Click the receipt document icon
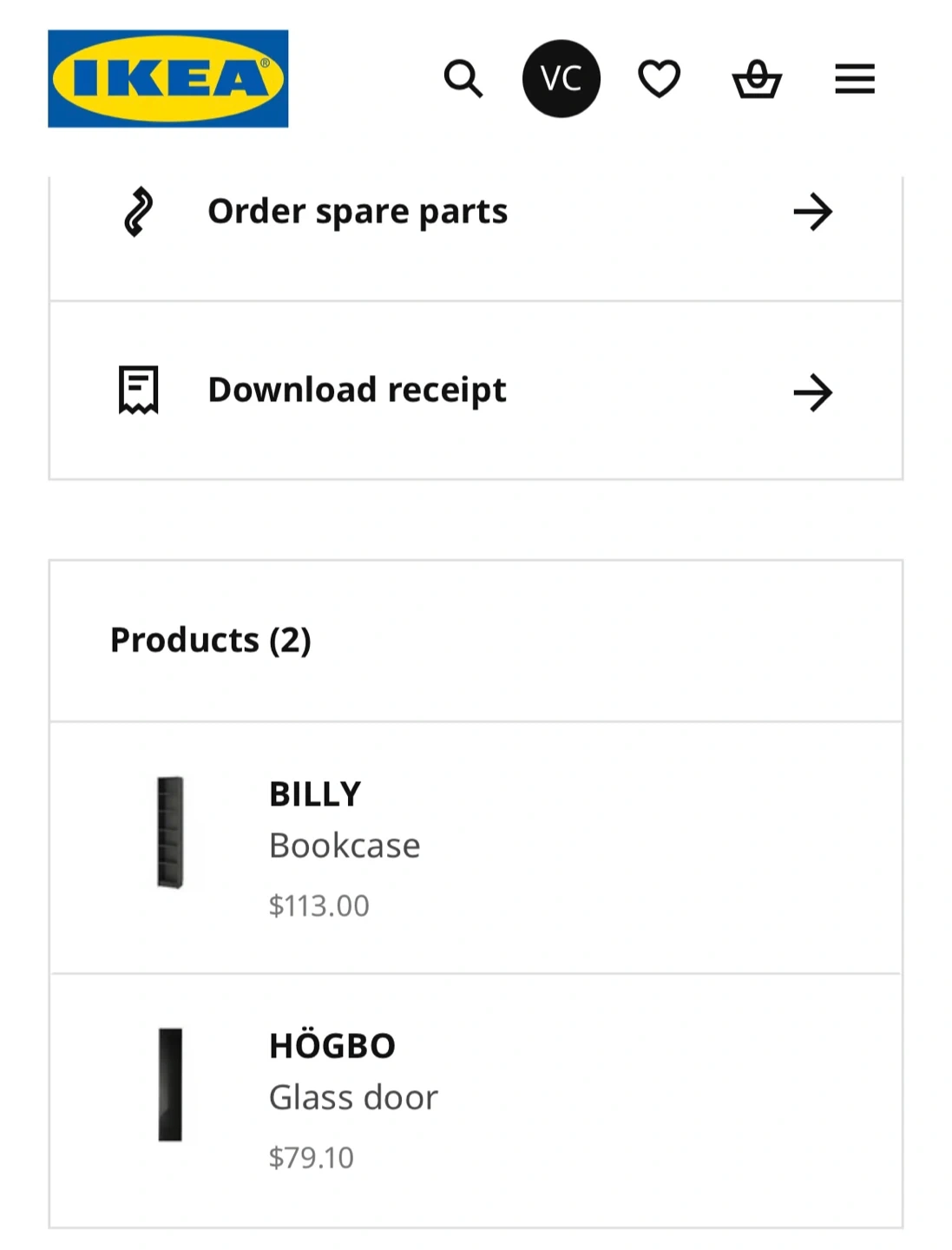Screen dimensions: 952x1250 point(138,390)
